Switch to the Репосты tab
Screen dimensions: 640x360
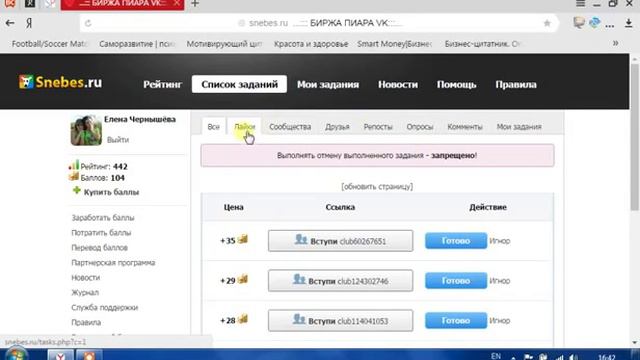(x=378, y=127)
